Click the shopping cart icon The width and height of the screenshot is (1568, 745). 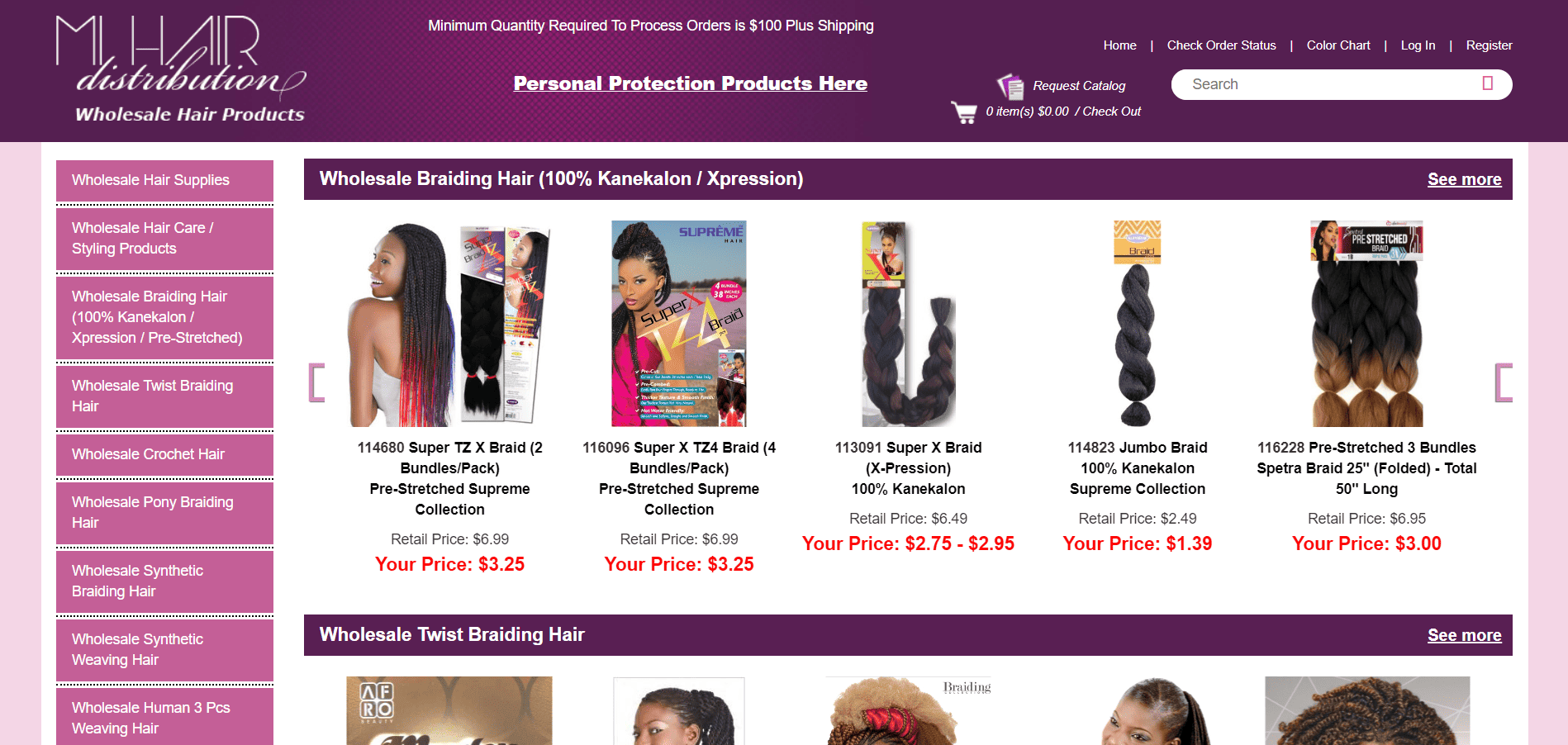pyautogui.click(x=964, y=112)
